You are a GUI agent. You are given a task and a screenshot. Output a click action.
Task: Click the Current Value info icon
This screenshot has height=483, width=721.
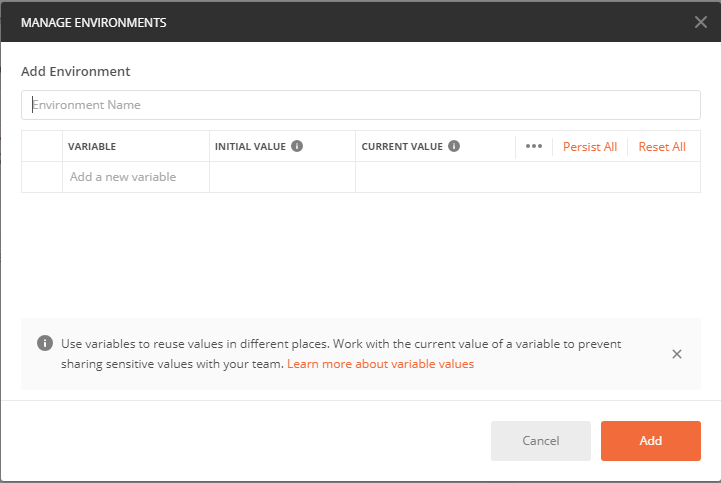[454, 146]
